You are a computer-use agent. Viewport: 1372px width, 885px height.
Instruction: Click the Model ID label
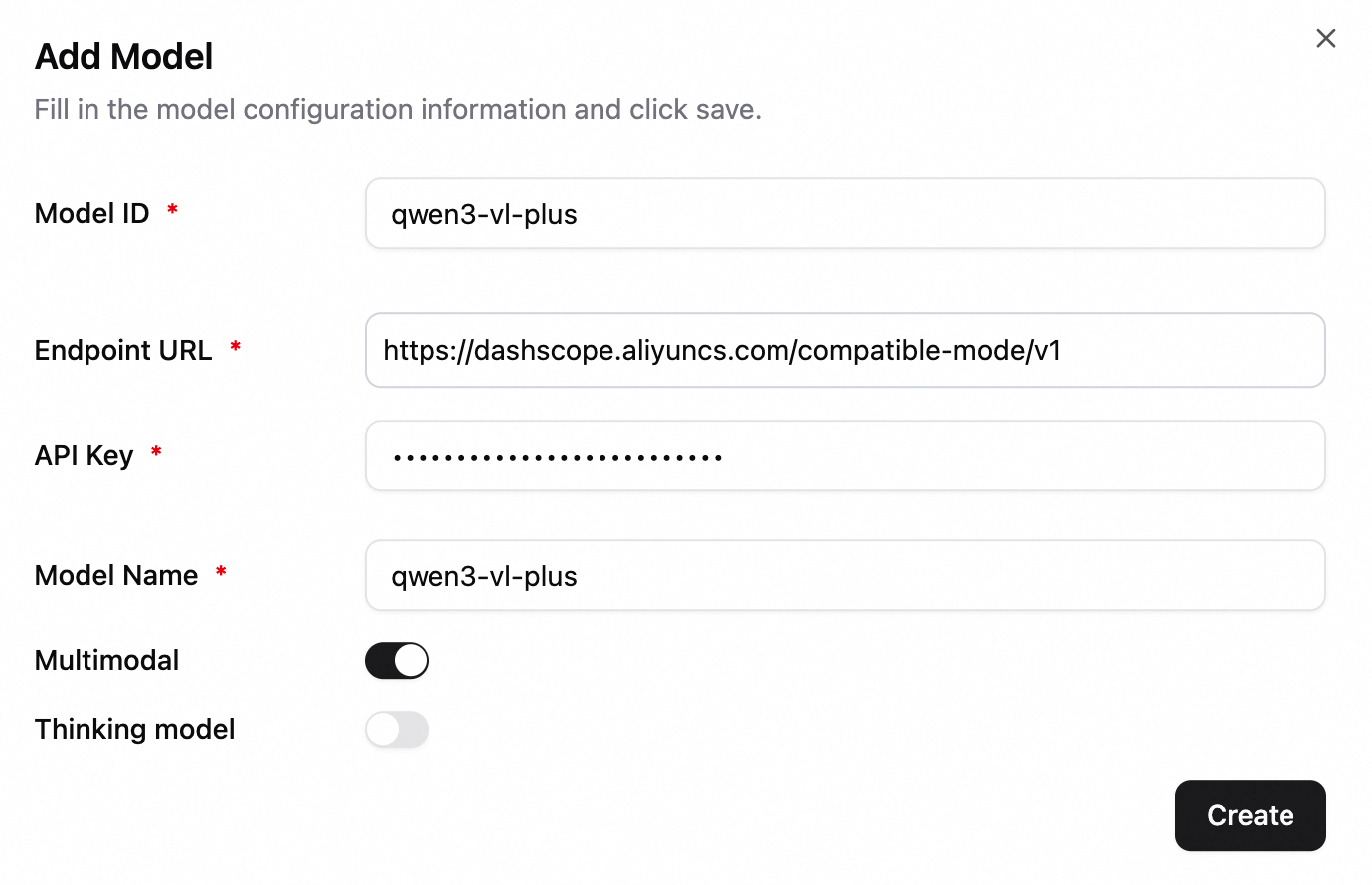(x=91, y=214)
